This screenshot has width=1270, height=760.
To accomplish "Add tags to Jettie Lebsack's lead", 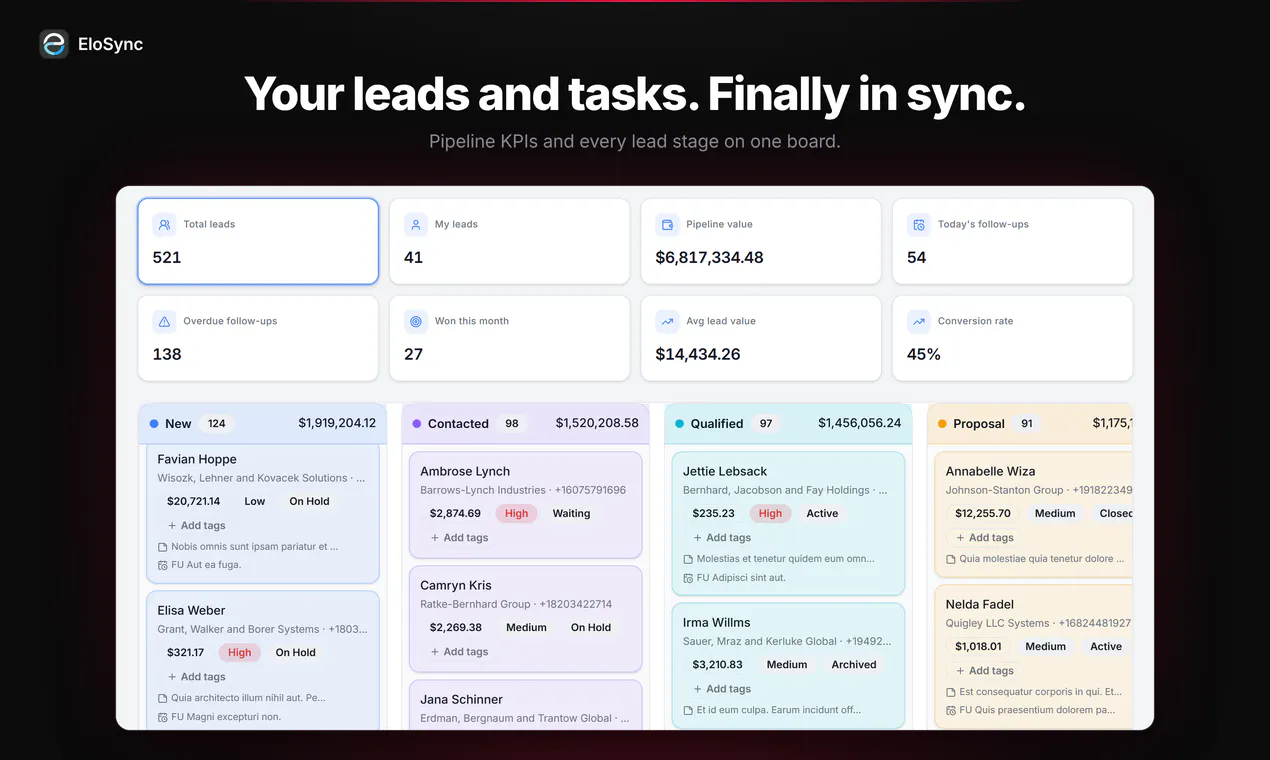I will tap(721, 538).
